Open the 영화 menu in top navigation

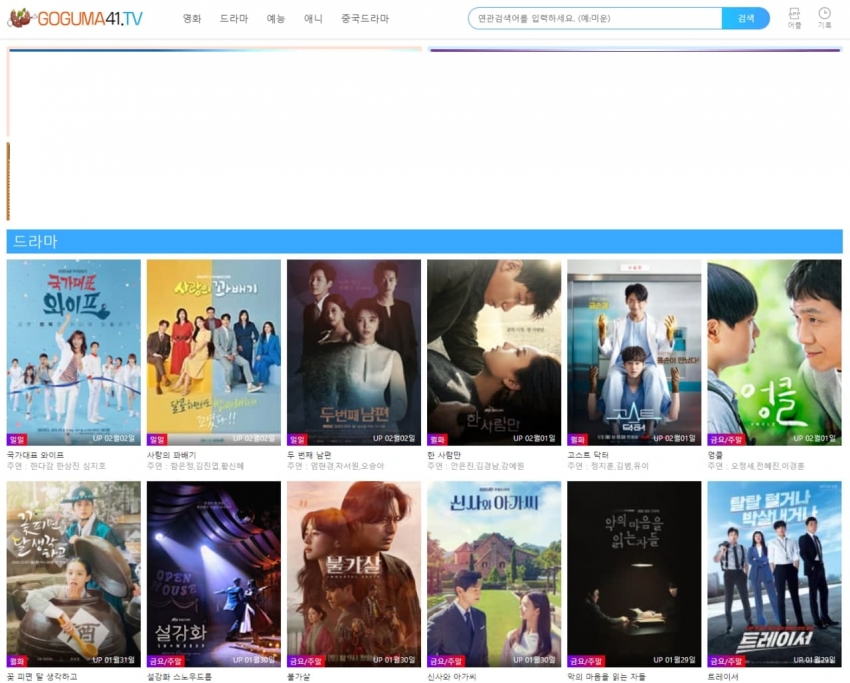(x=192, y=18)
